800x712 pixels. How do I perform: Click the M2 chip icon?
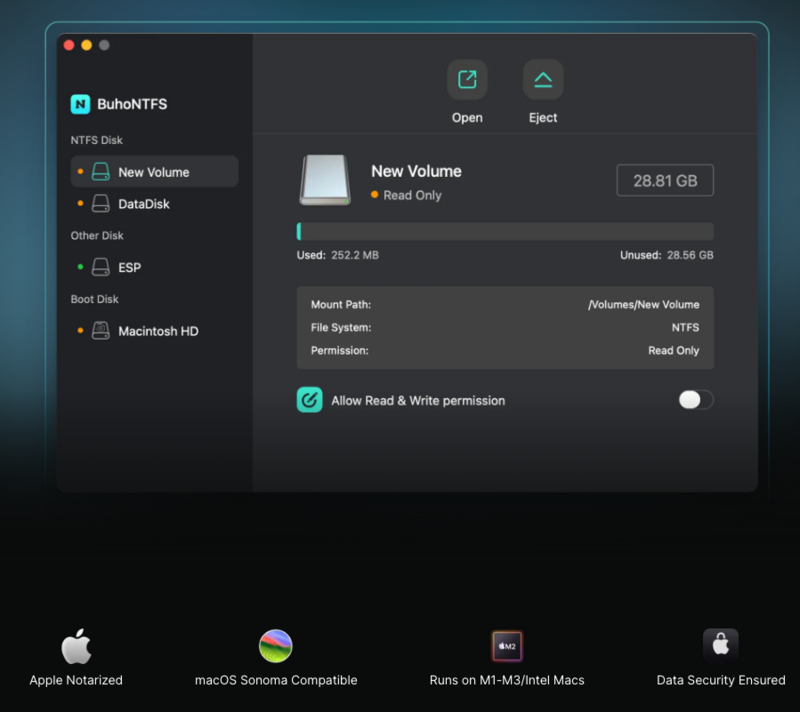tap(507, 647)
